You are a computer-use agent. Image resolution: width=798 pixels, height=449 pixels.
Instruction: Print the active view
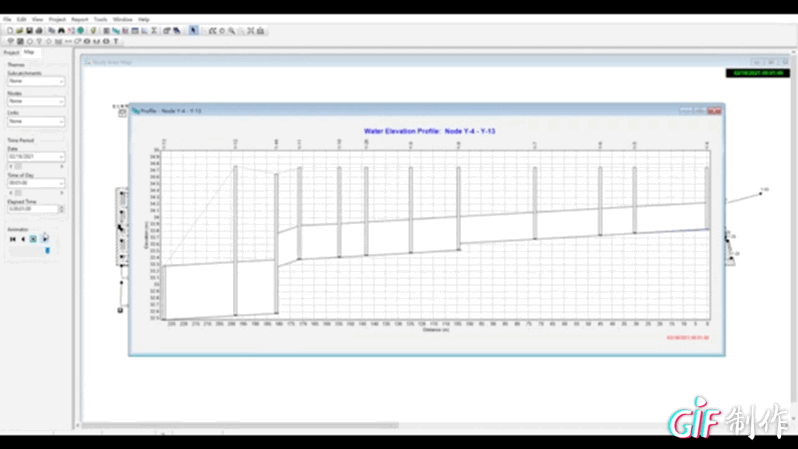(x=39, y=31)
